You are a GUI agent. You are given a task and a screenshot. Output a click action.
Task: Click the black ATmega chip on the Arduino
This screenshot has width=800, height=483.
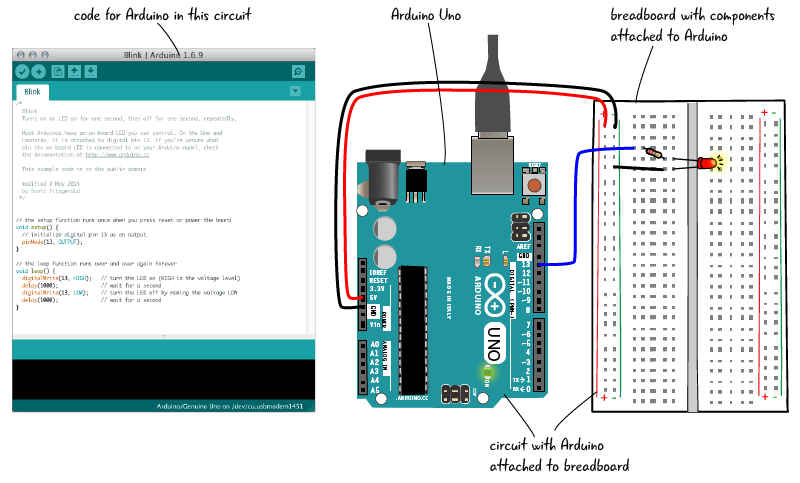coord(412,330)
